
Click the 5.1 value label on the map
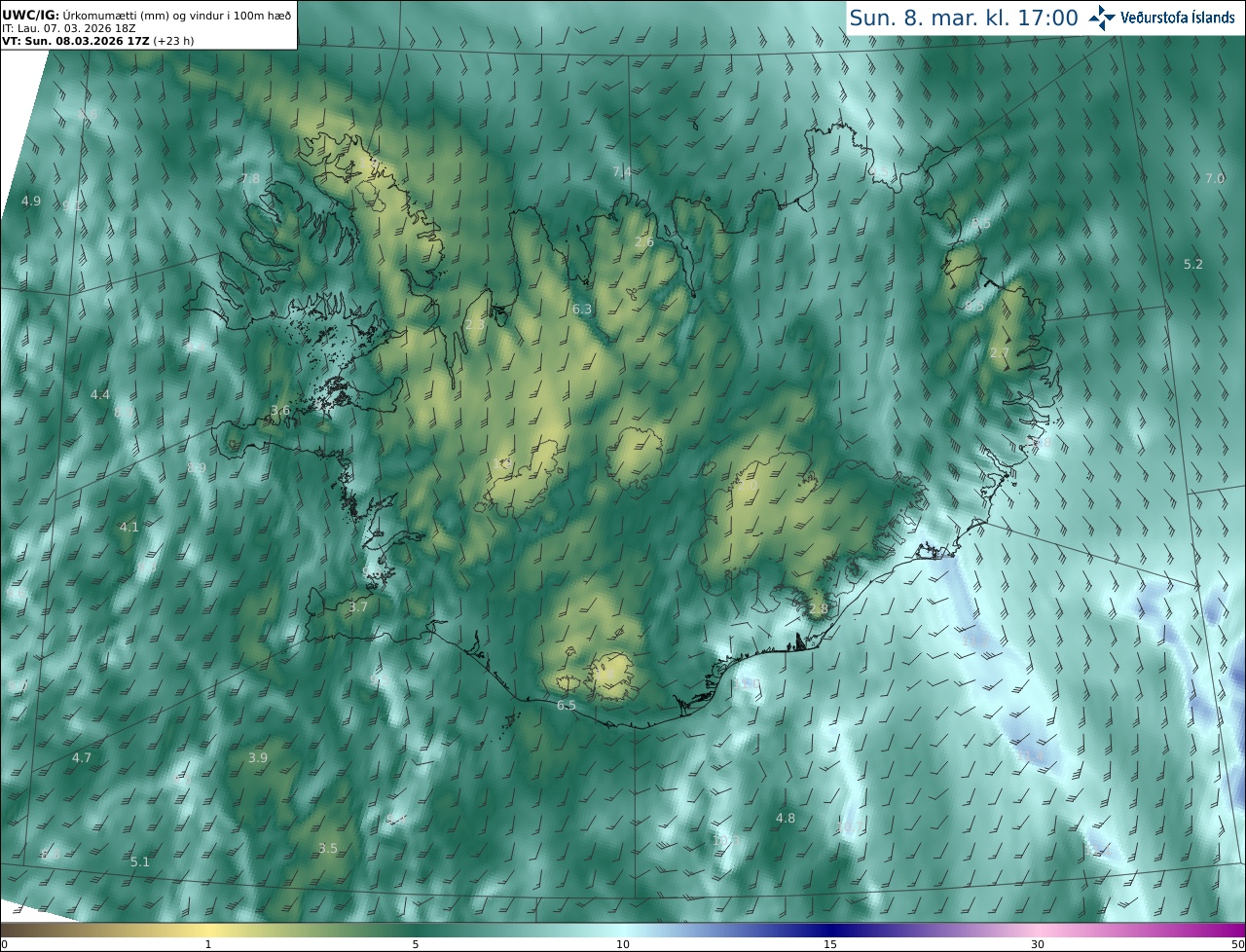click(140, 861)
